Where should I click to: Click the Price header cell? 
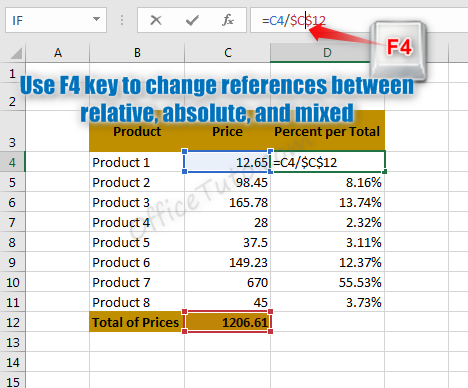click(x=227, y=131)
